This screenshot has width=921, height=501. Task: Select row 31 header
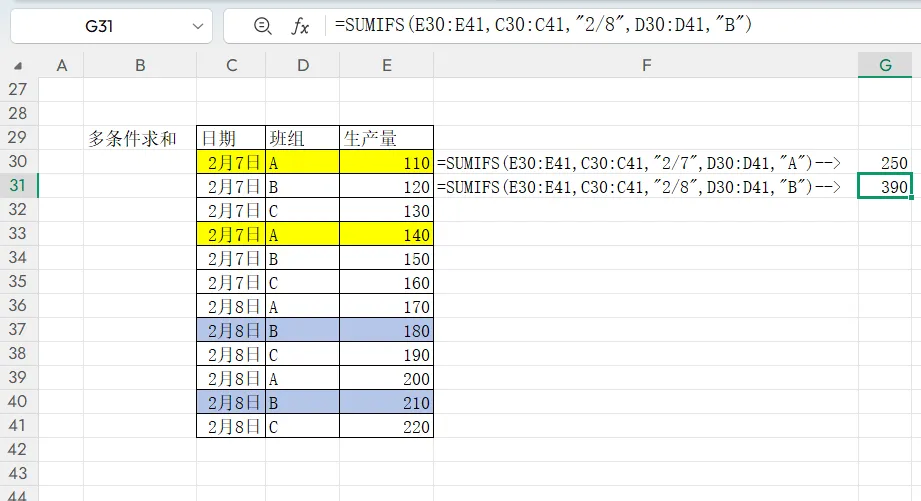coord(18,186)
